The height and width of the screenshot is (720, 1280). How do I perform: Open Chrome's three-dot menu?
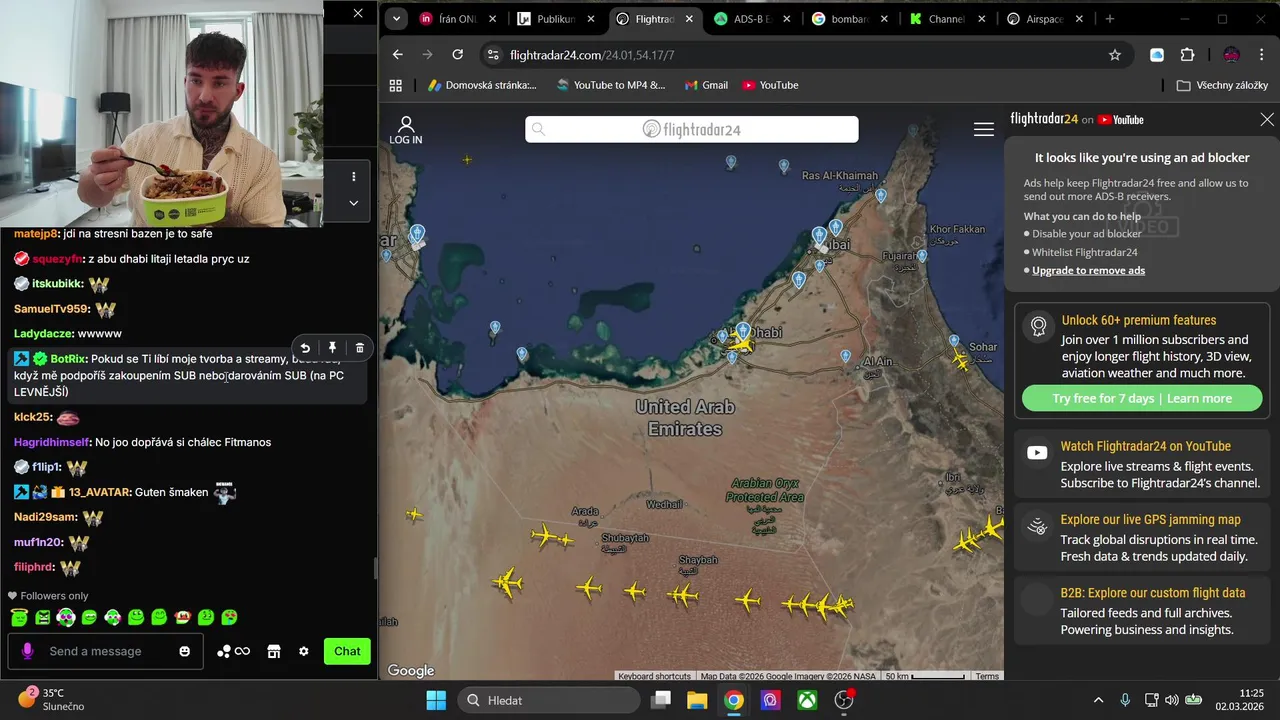(x=1262, y=55)
